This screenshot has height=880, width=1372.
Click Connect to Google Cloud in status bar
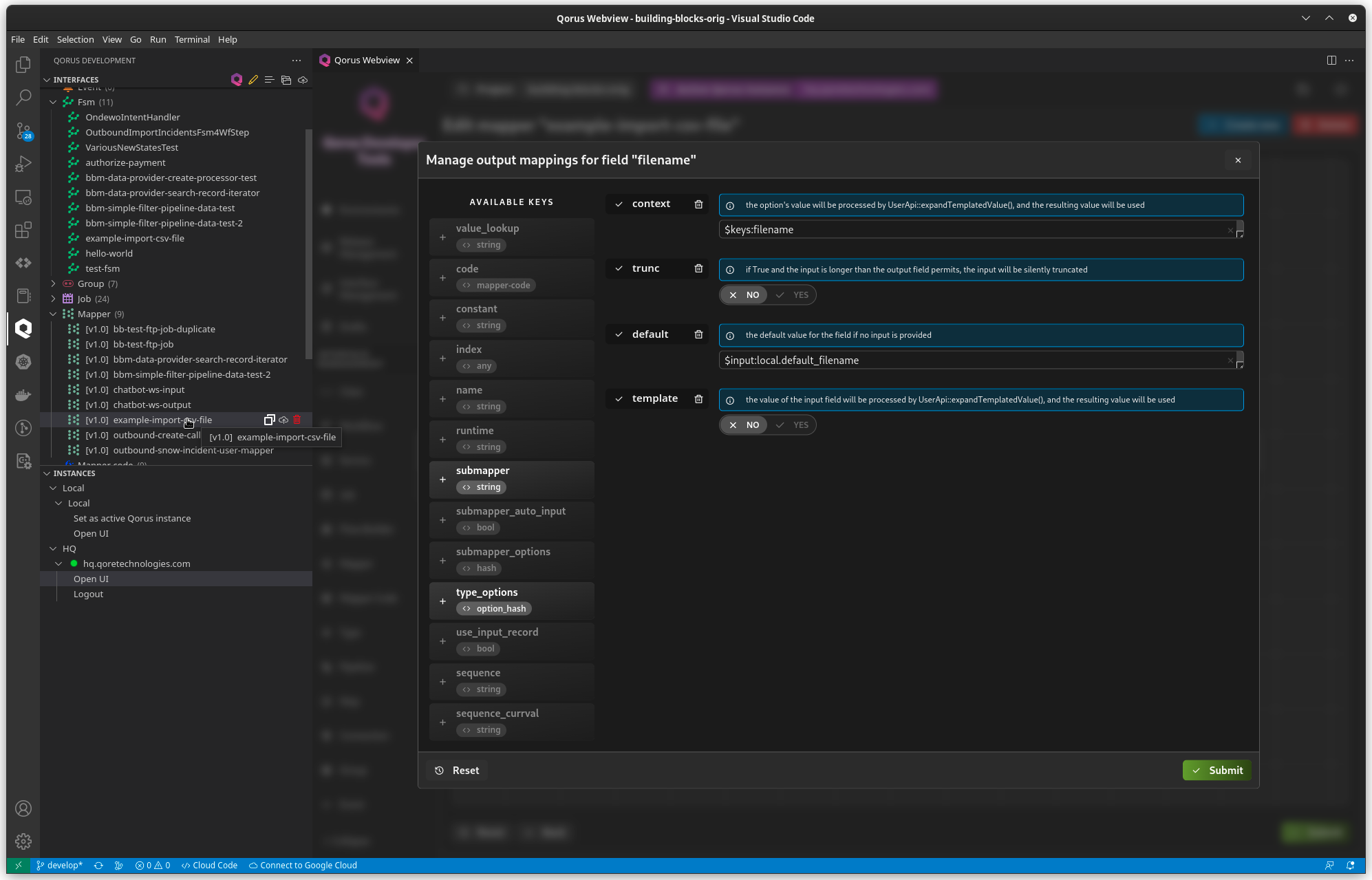303,866
